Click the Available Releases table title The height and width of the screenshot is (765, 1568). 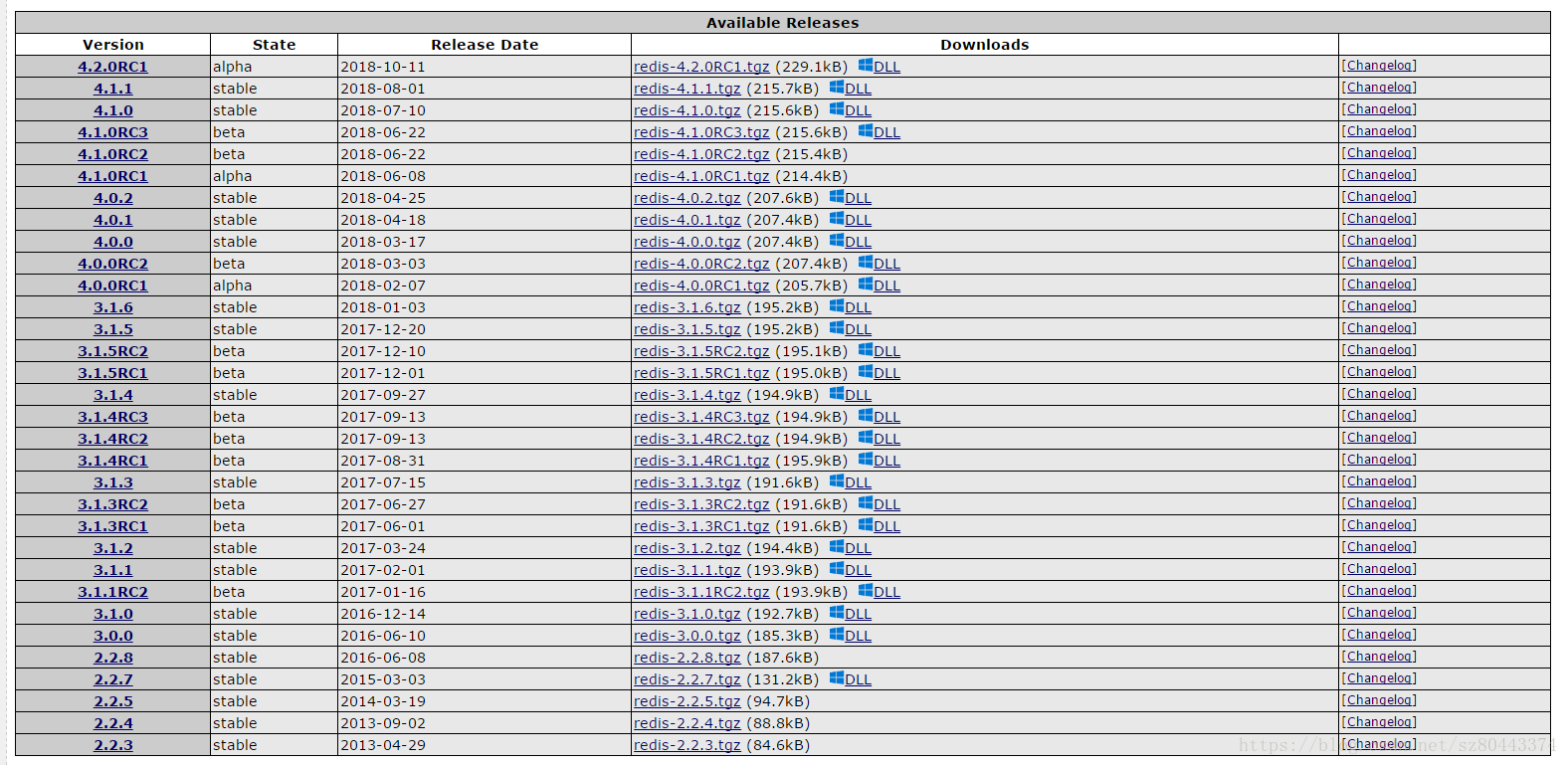point(782,23)
